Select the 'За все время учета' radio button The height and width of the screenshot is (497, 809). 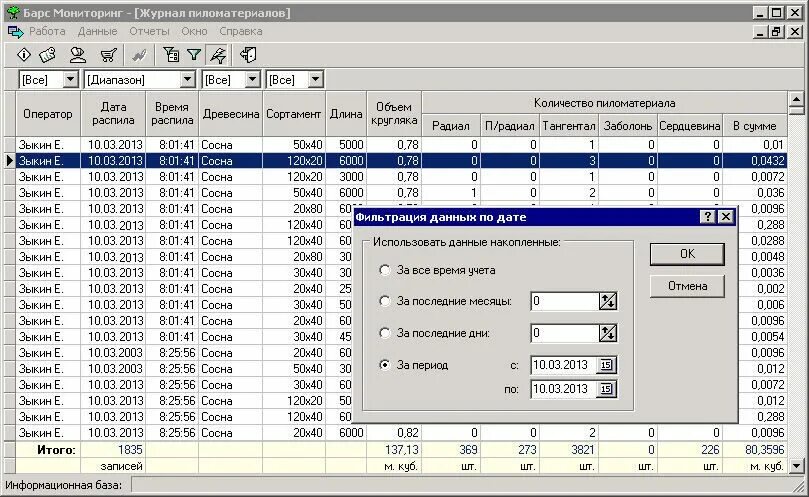coord(384,270)
